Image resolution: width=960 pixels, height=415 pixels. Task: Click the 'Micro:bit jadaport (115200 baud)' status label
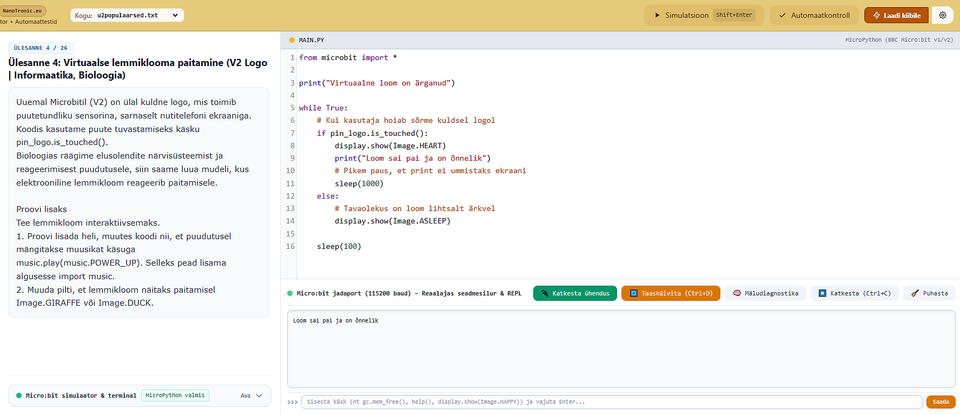[x=409, y=293]
